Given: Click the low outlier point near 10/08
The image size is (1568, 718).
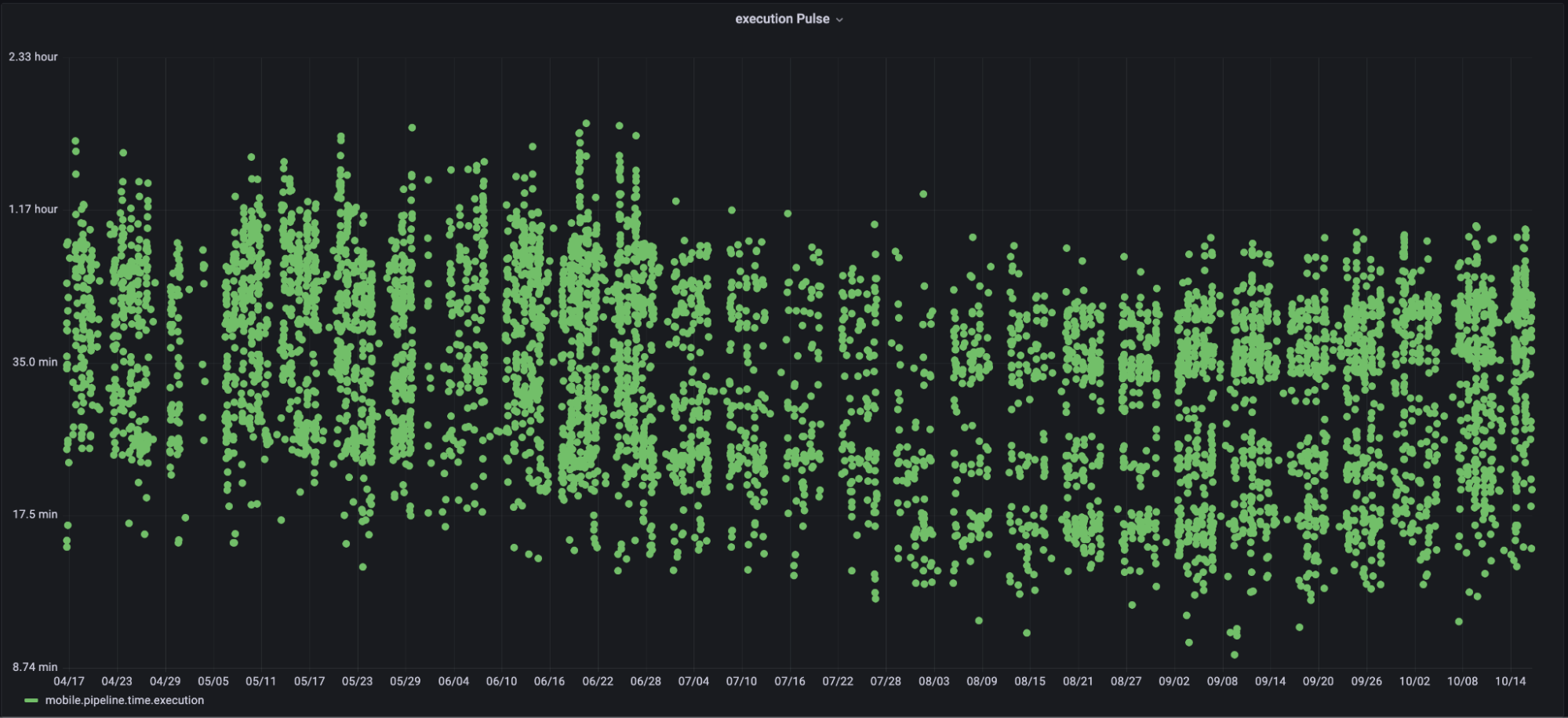Looking at the screenshot, I should [1459, 621].
